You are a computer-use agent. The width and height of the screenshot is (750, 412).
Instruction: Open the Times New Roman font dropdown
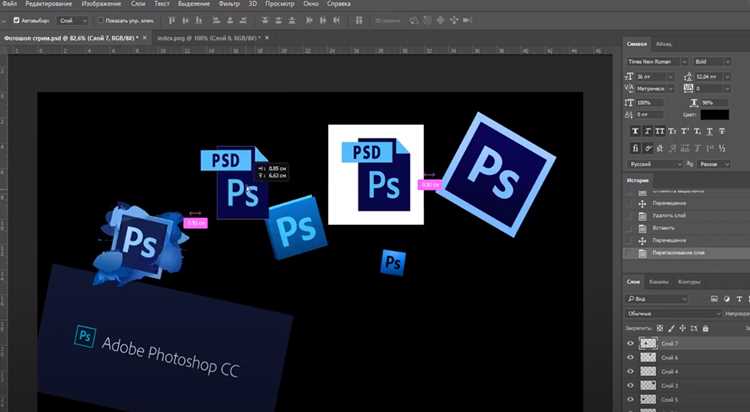pyautogui.click(x=657, y=62)
